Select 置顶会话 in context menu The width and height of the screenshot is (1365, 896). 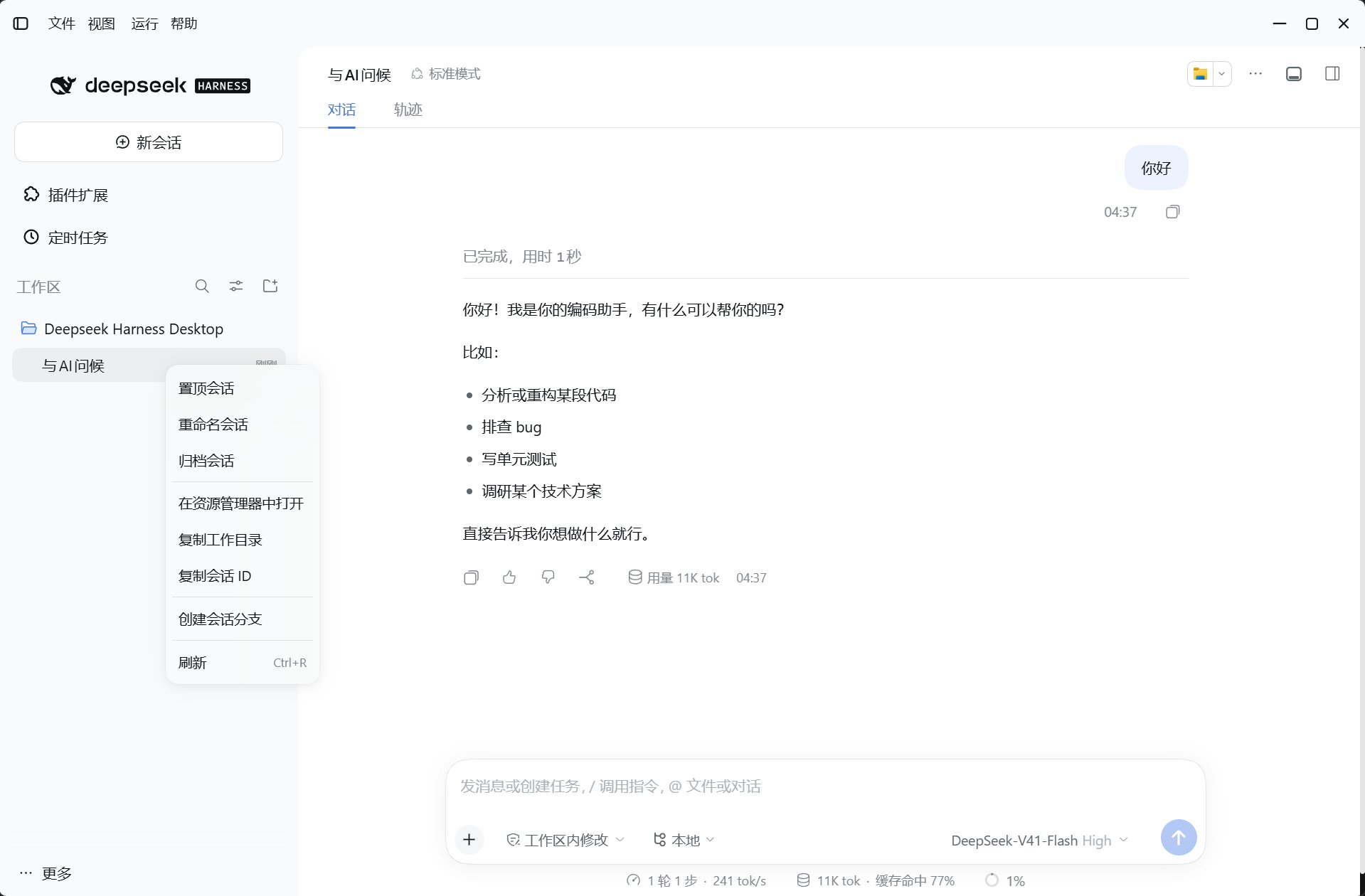coord(242,388)
